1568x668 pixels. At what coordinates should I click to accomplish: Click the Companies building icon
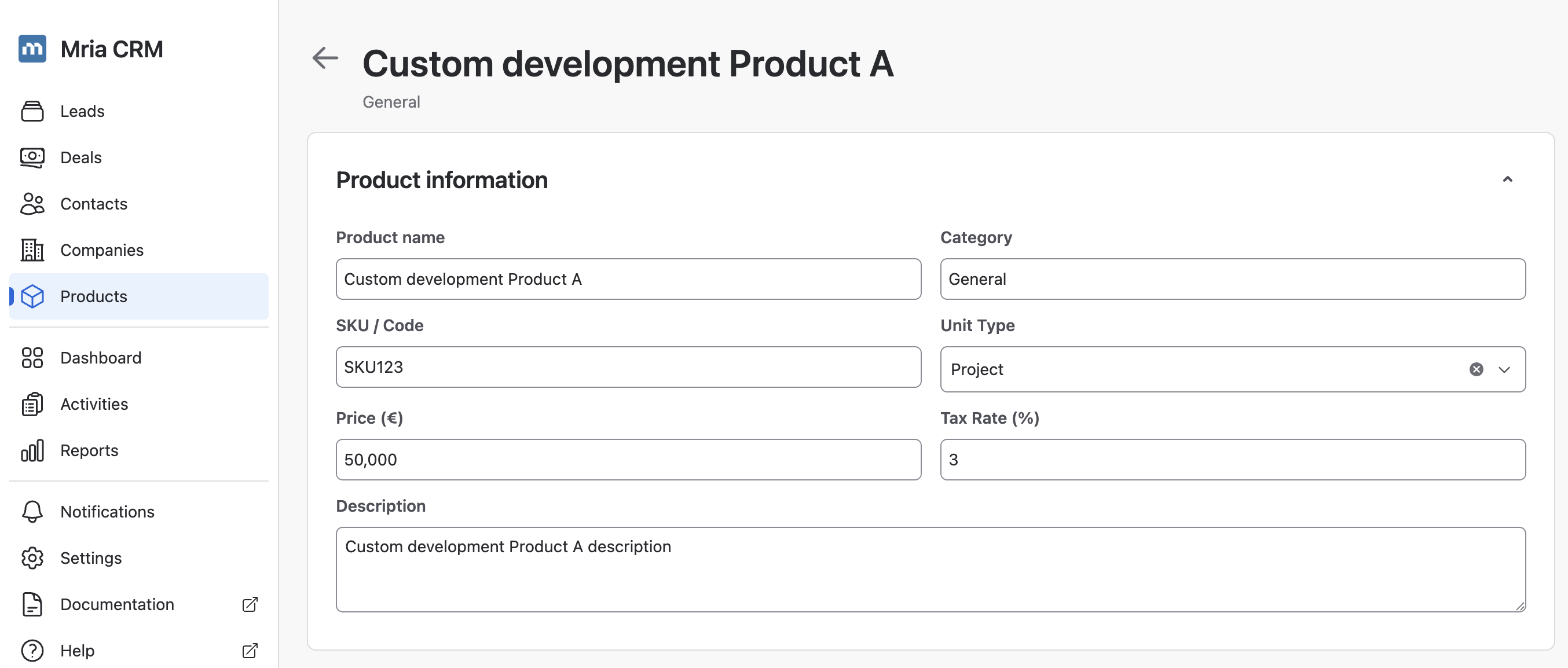32,250
